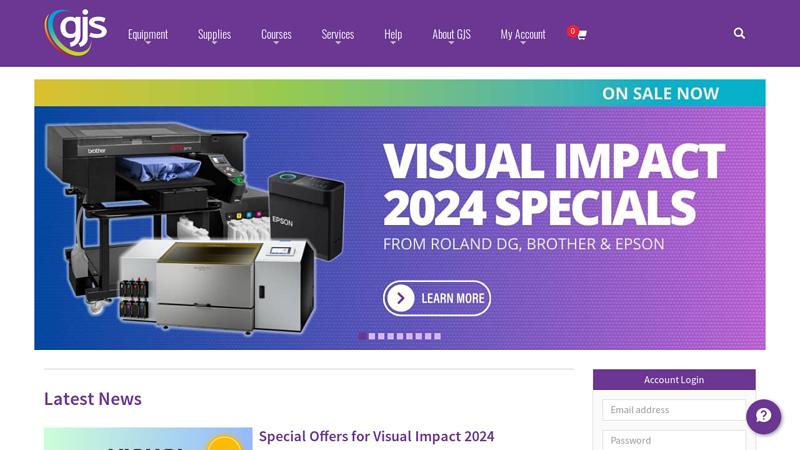Click the arrow circle in Learn More

pyautogui.click(x=401, y=298)
